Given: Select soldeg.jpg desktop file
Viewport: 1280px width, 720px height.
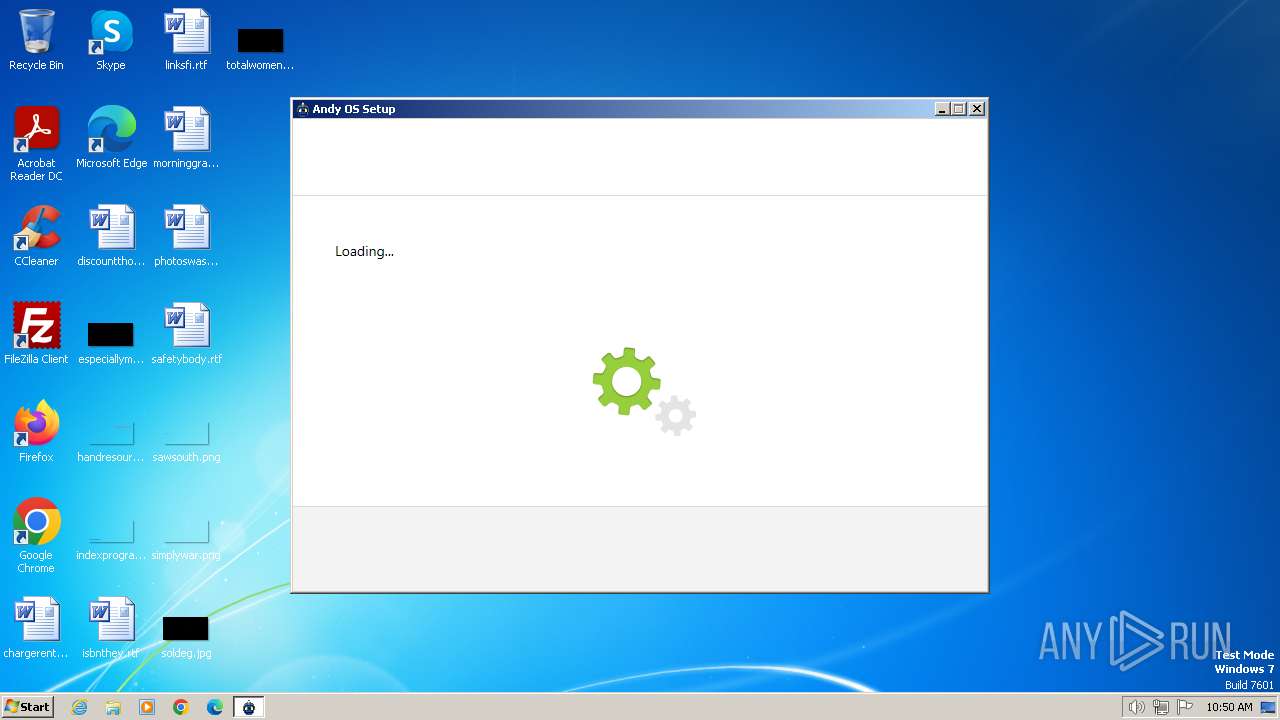Looking at the screenshot, I should (x=186, y=637).
